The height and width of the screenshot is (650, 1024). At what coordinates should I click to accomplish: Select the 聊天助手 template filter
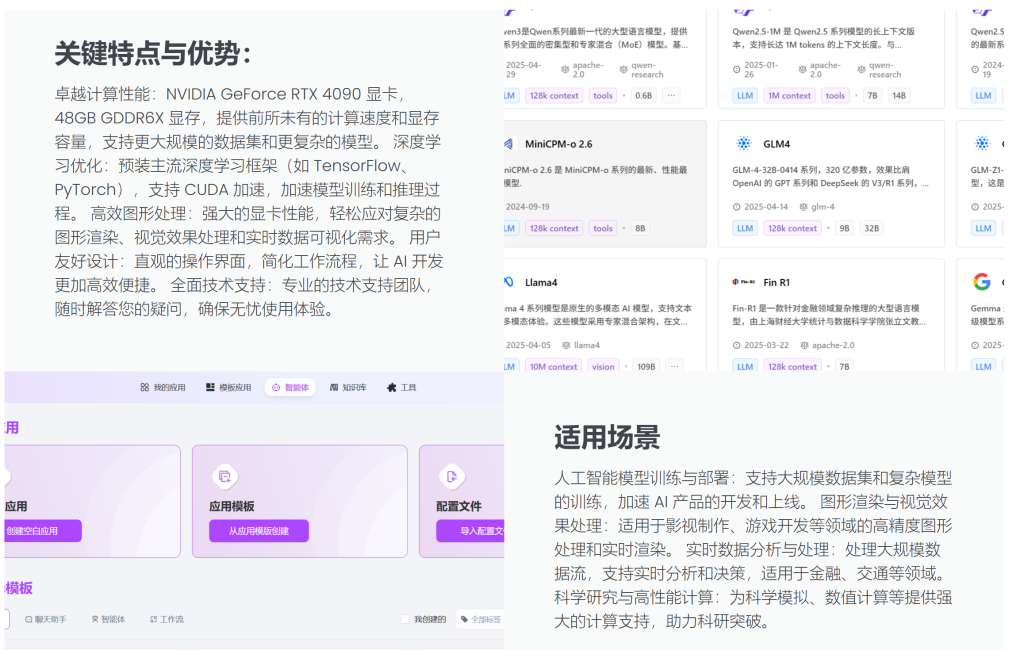[x=46, y=619]
